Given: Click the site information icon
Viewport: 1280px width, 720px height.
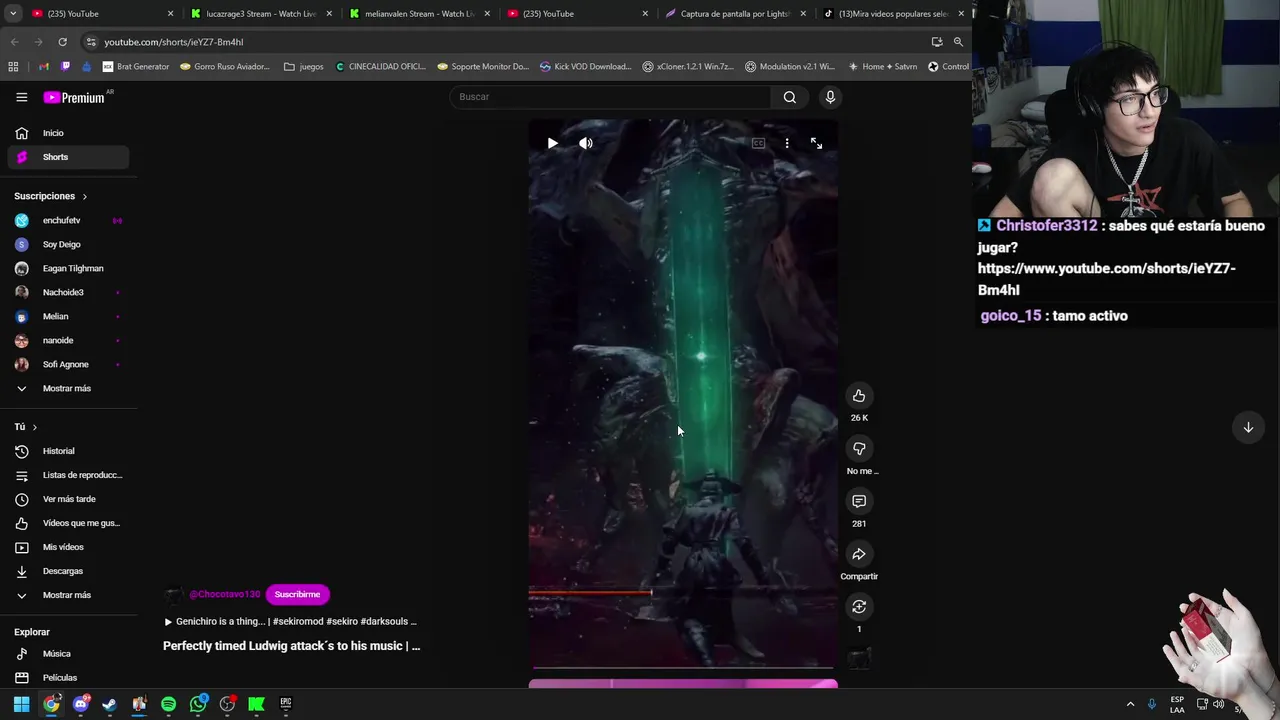Looking at the screenshot, I should [x=91, y=42].
